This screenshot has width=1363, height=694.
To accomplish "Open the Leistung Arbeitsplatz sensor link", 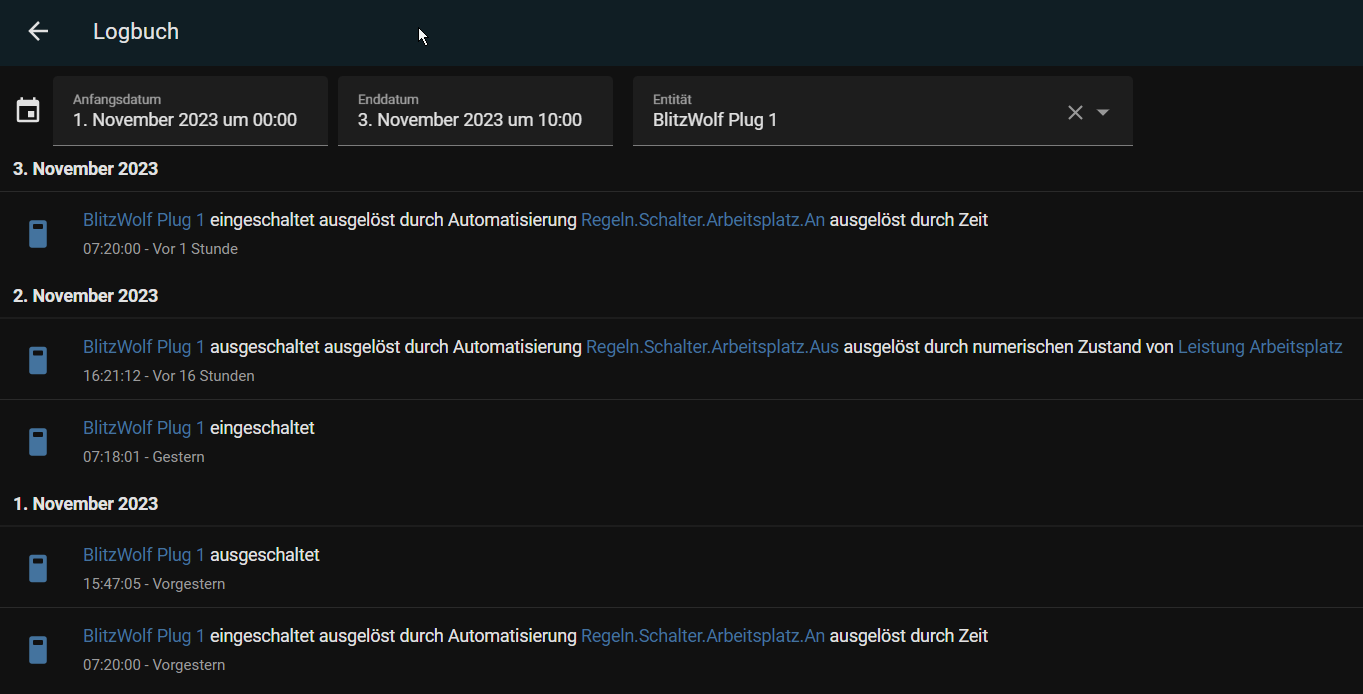I will (1260, 347).
